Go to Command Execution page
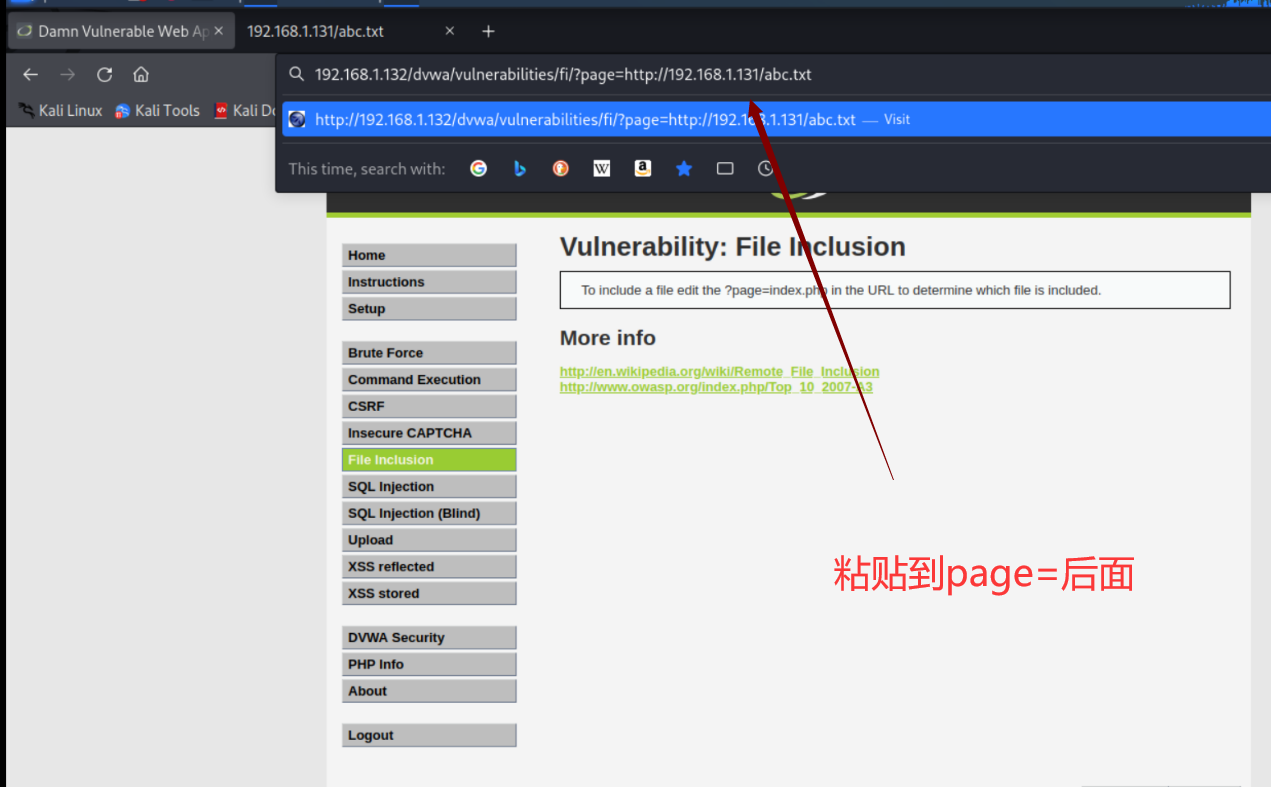The height and width of the screenshot is (787, 1271). click(429, 380)
